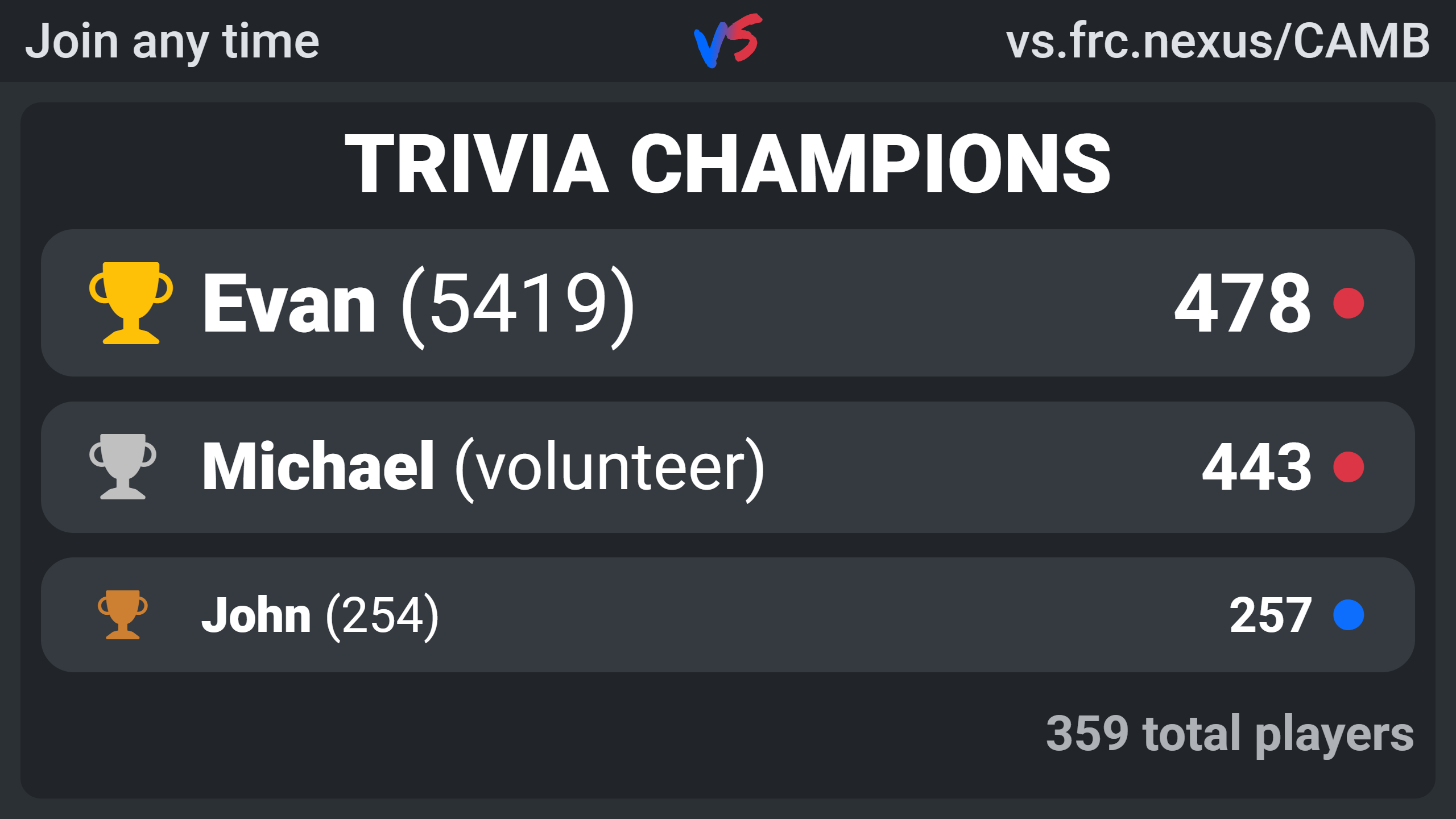Click the gold trophy icon beside Evan

[131, 303]
